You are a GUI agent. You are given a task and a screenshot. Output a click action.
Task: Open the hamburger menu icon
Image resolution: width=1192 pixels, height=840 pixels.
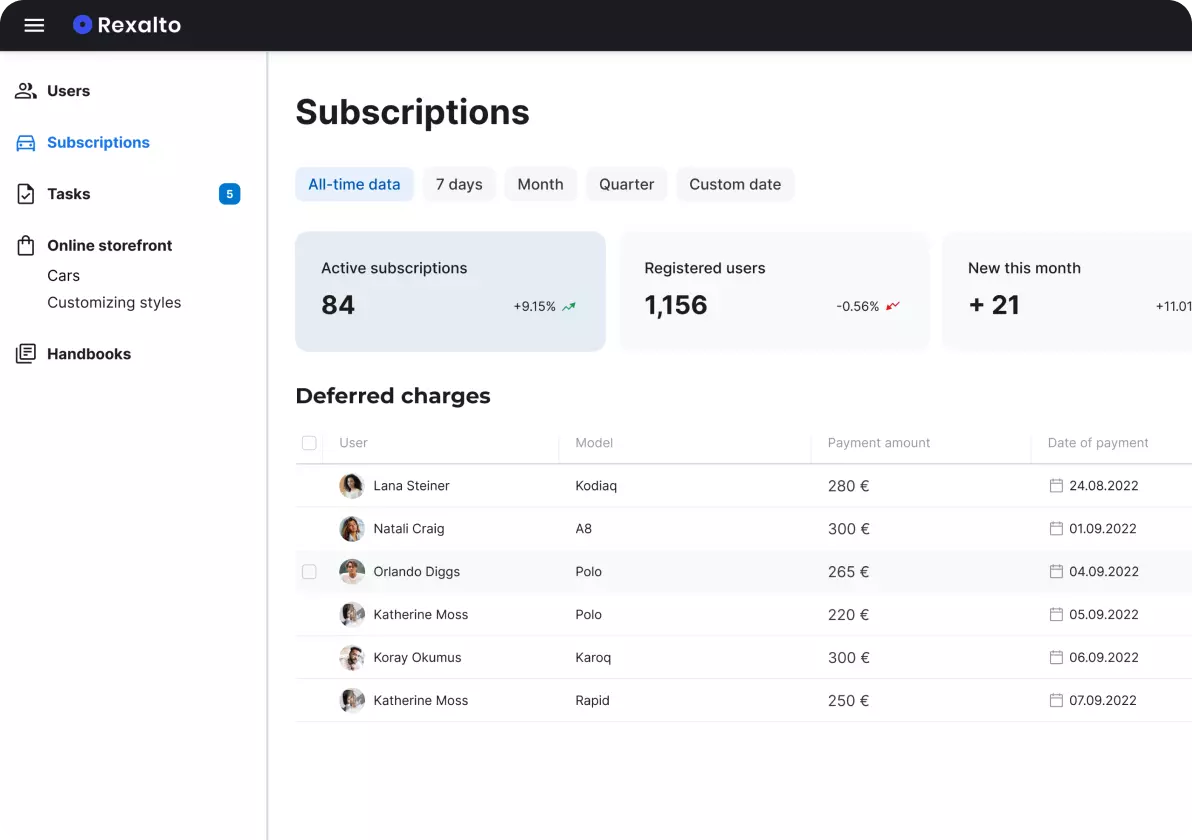34,25
